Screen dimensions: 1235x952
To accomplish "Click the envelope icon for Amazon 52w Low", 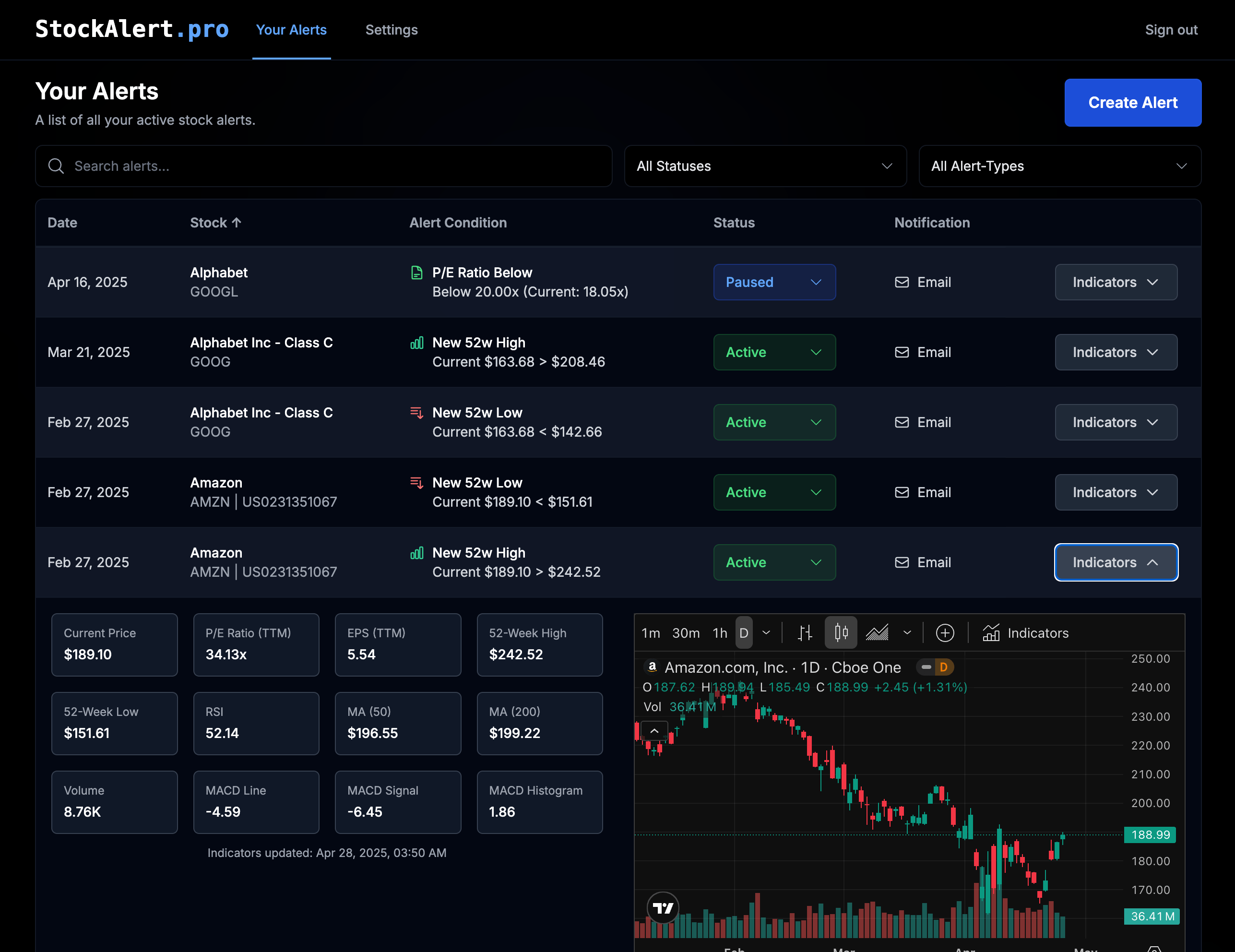I will tap(902, 493).
